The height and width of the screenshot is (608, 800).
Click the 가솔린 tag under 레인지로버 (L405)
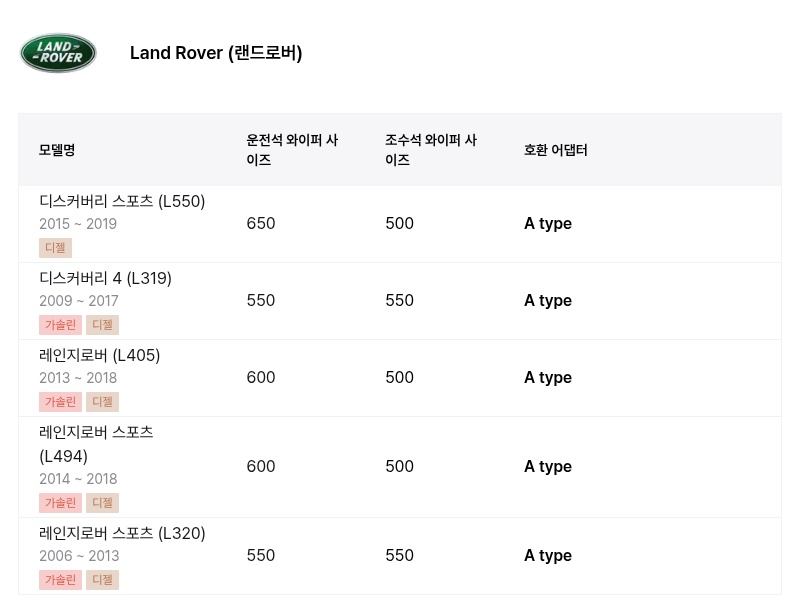tap(60, 402)
